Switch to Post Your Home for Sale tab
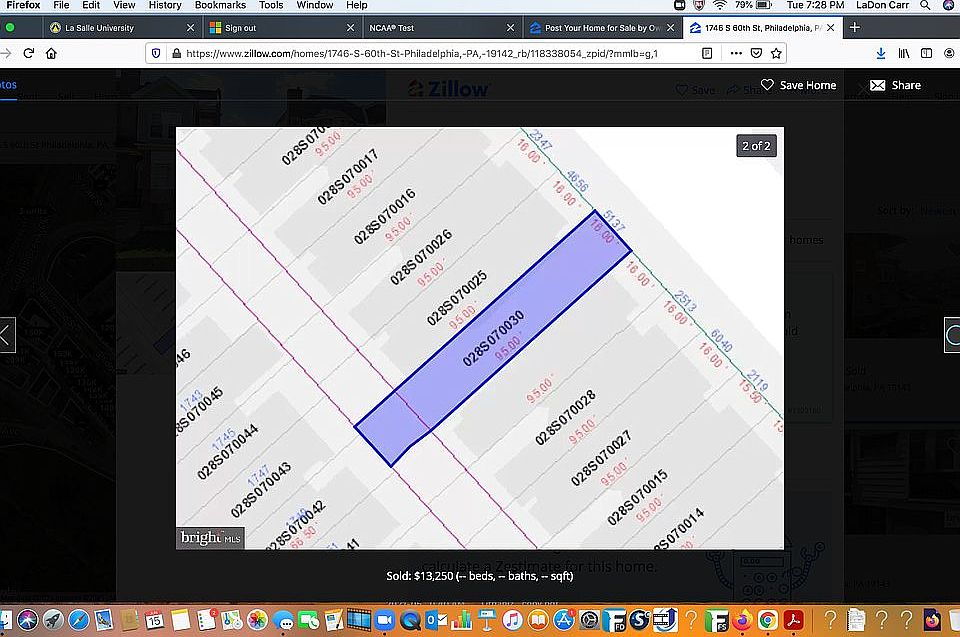Viewport: 960px width, 637px height. (602, 28)
